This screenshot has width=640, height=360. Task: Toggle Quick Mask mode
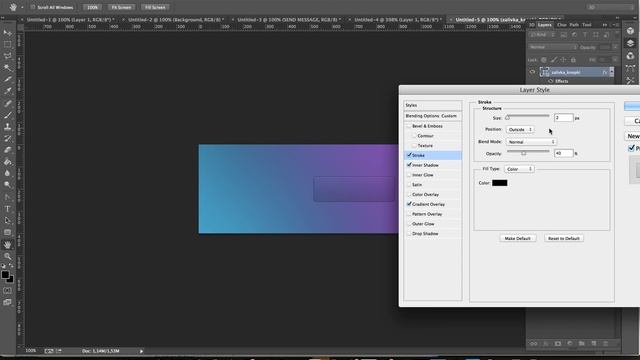click(7, 291)
